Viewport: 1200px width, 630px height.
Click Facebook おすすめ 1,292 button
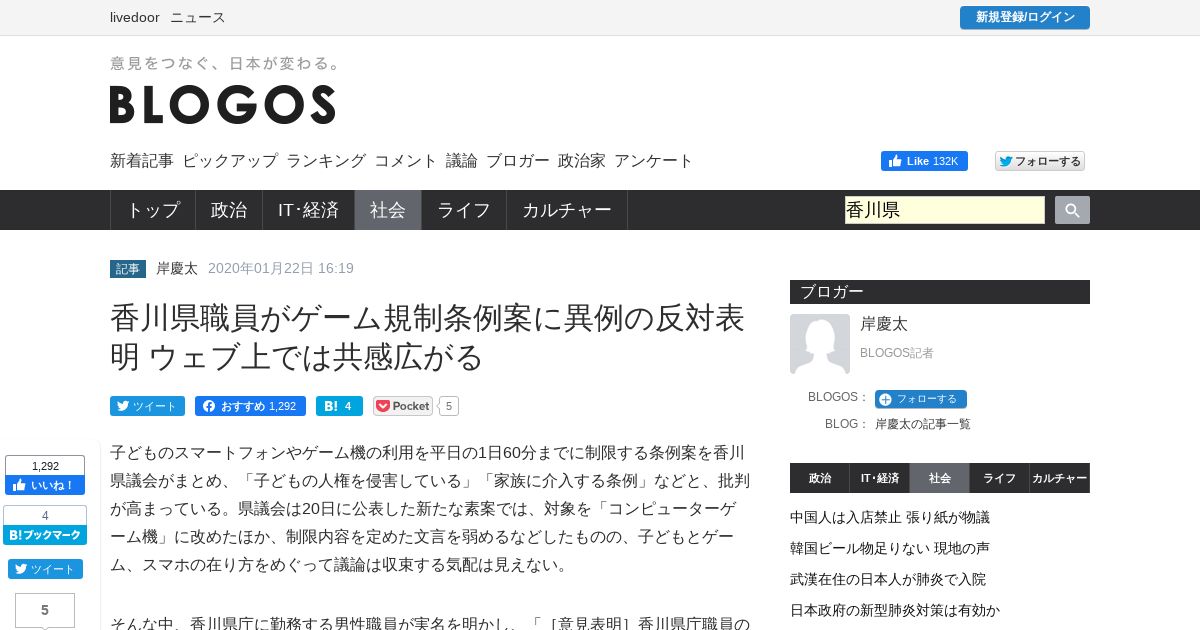(x=250, y=406)
